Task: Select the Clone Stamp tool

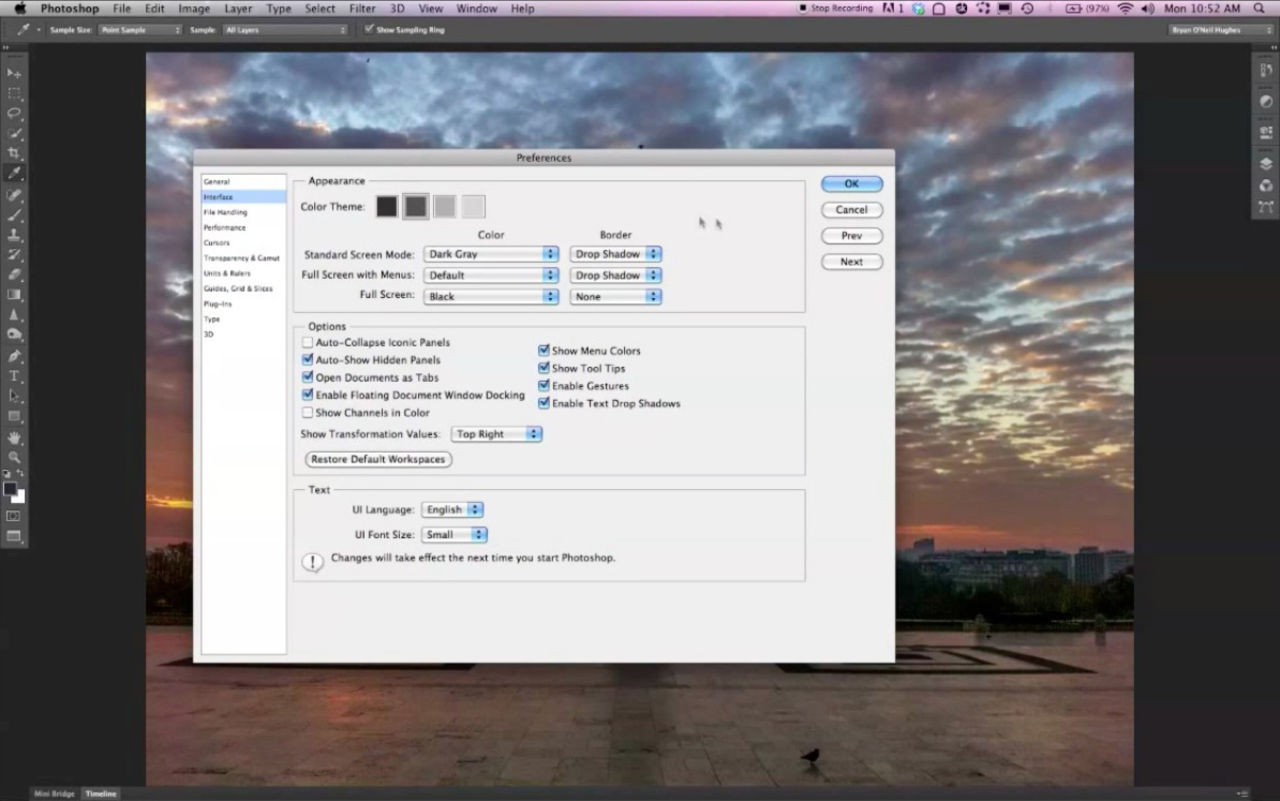Action: (x=14, y=235)
